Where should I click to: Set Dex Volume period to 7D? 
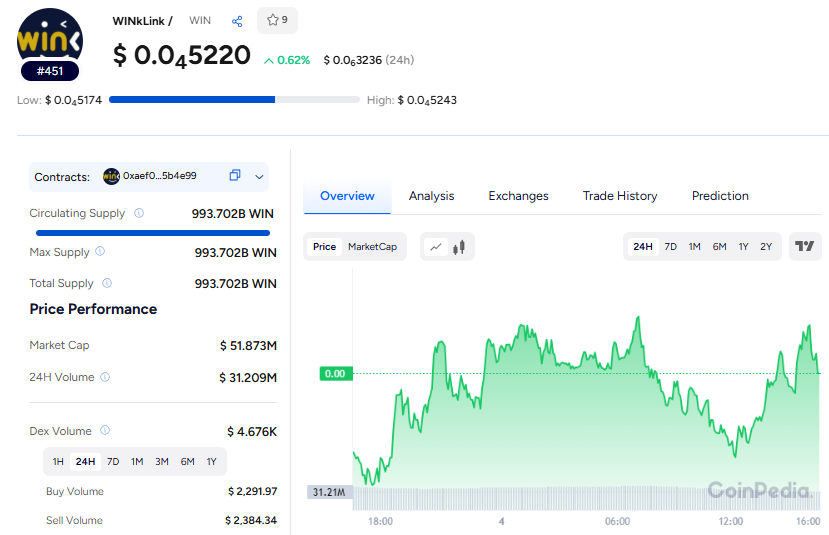tap(113, 462)
